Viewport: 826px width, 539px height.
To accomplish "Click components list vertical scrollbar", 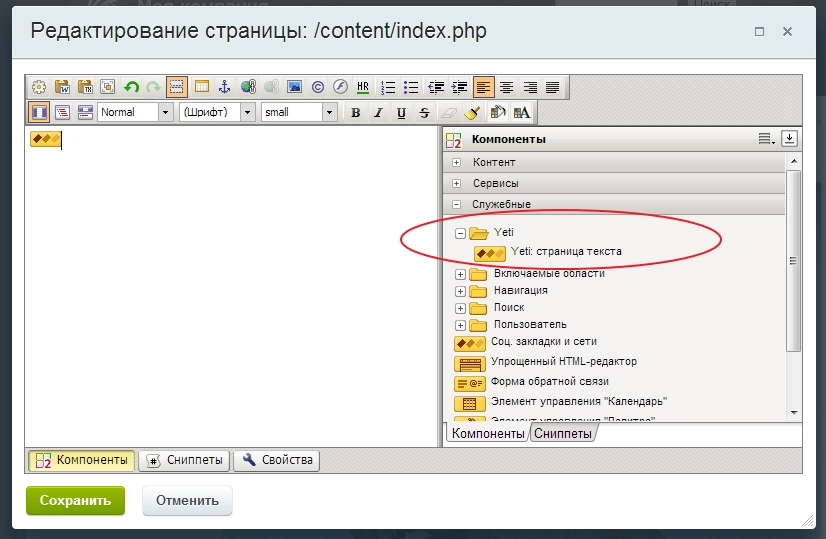I will pos(793,261).
